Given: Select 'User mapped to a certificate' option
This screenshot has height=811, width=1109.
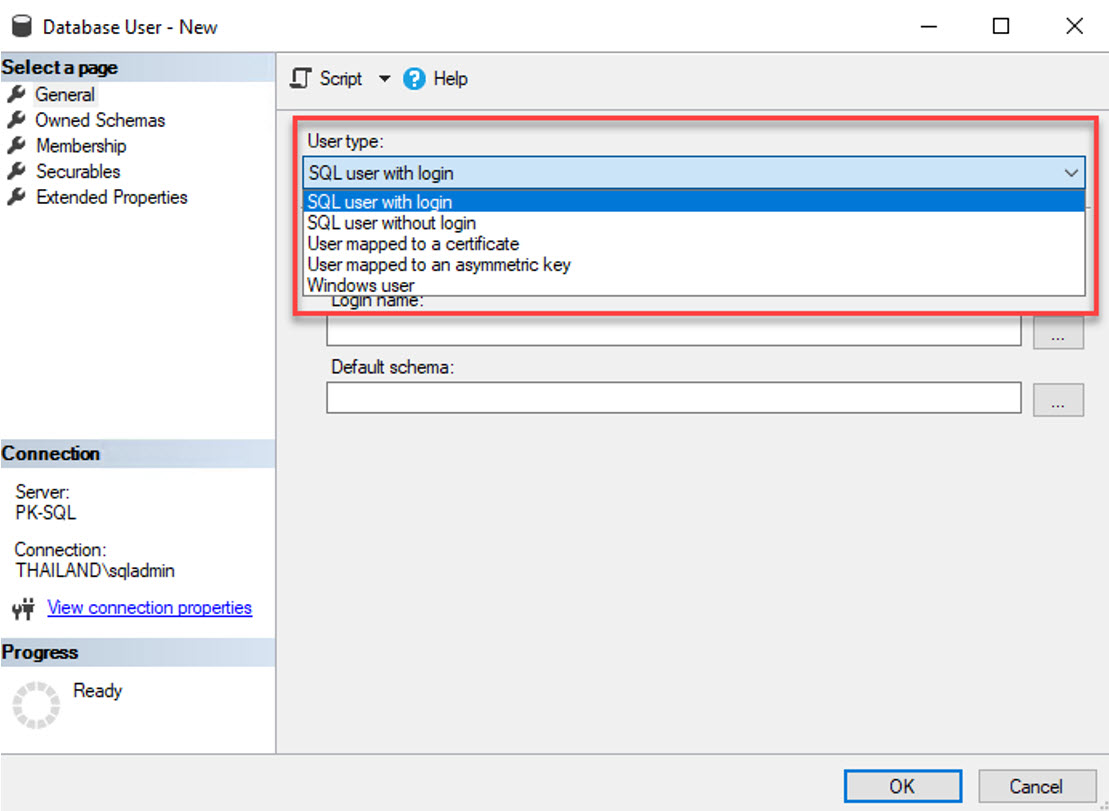Looking at the screenshot, I should (x=413, y=244).
